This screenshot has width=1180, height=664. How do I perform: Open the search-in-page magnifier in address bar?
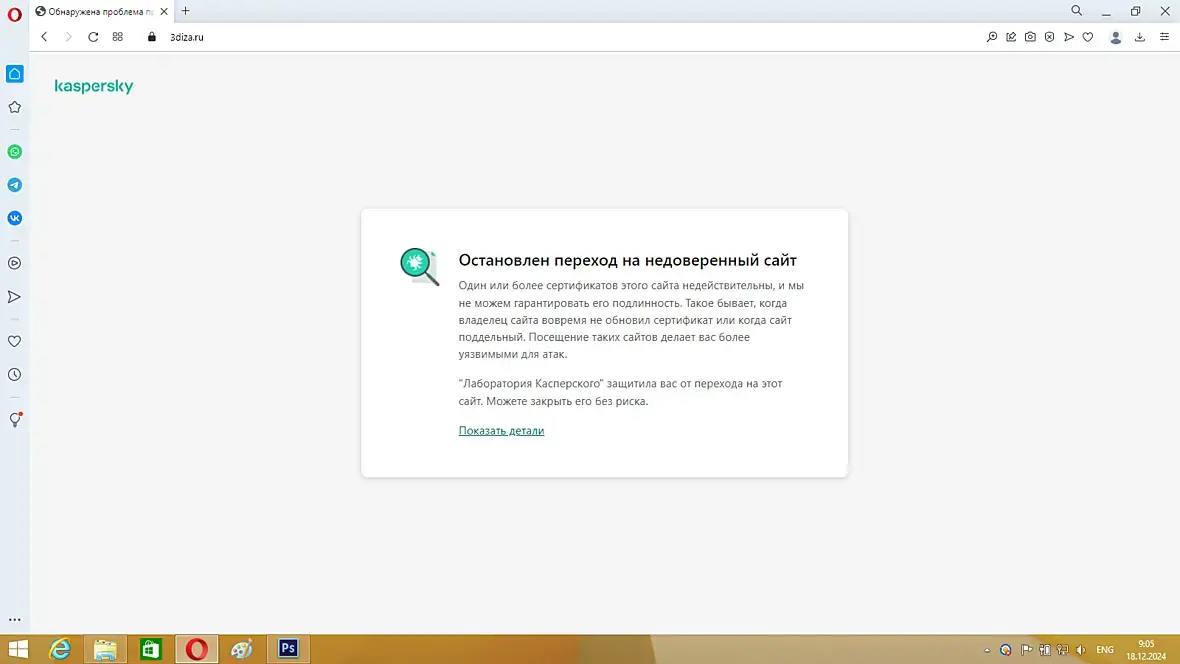pos(992,37)
